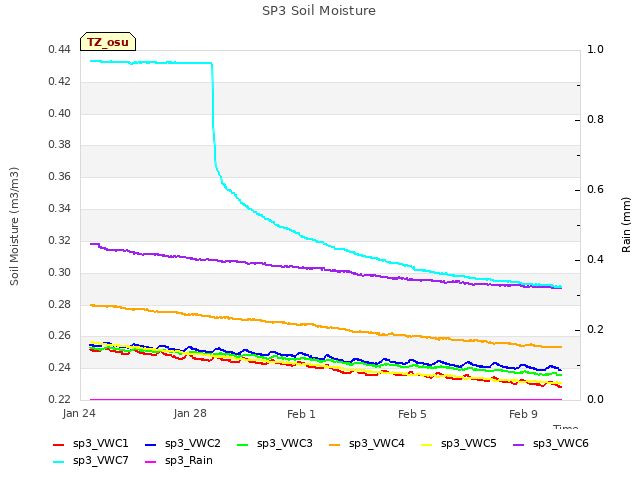640x480 pixels.
Task: Click the sp3_VWC2 blue legend swatch
Action: (x=151, y=445)
